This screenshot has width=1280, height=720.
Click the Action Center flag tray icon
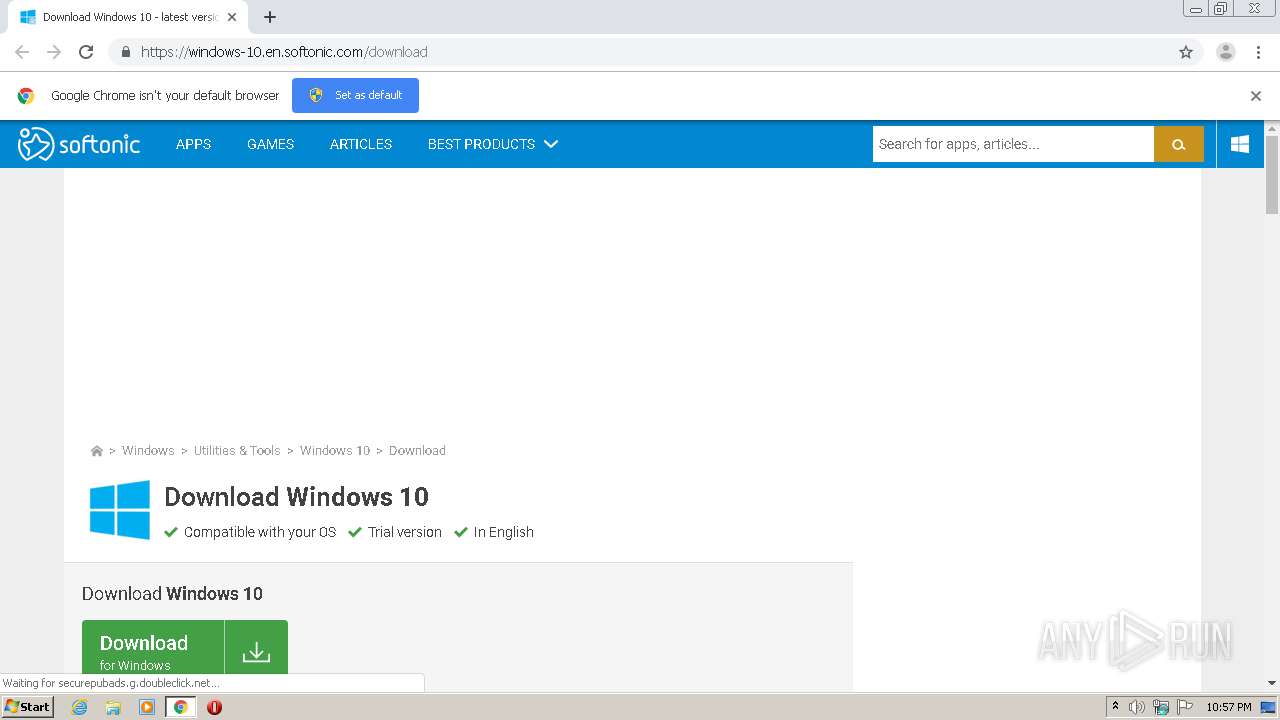[1185, 707]
